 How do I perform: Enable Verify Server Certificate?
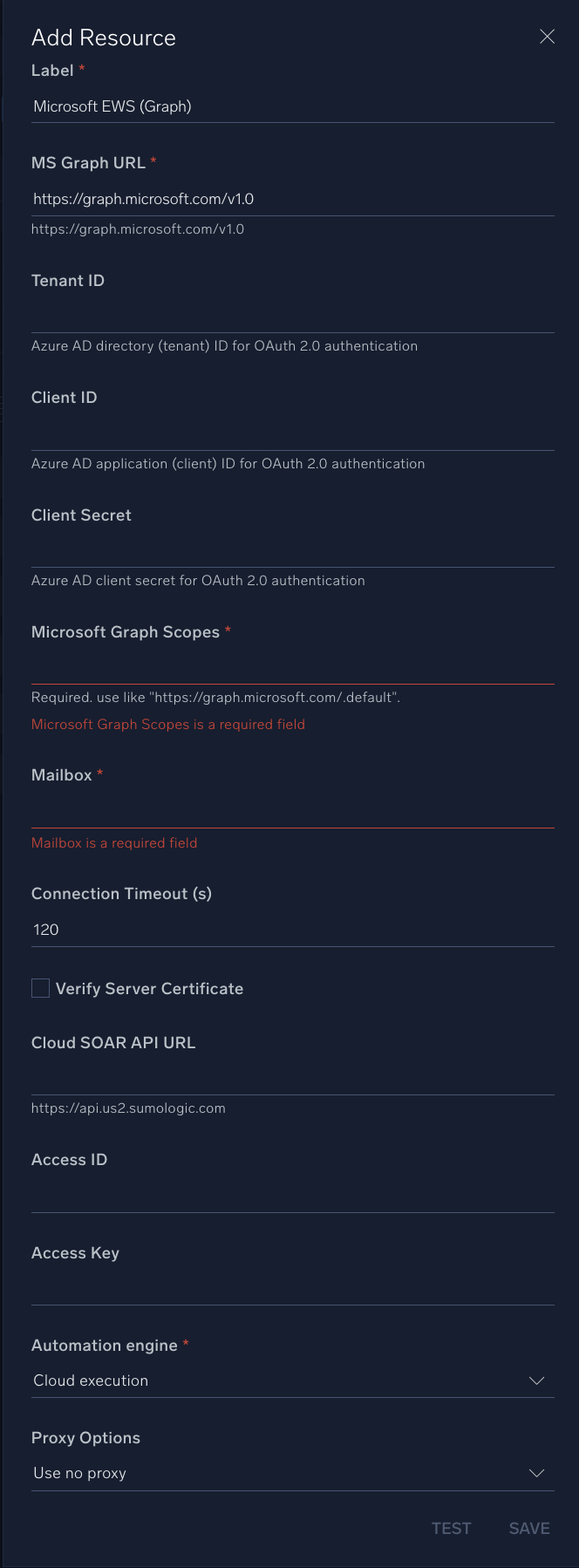pyautogui.click(x=40, y=987)
